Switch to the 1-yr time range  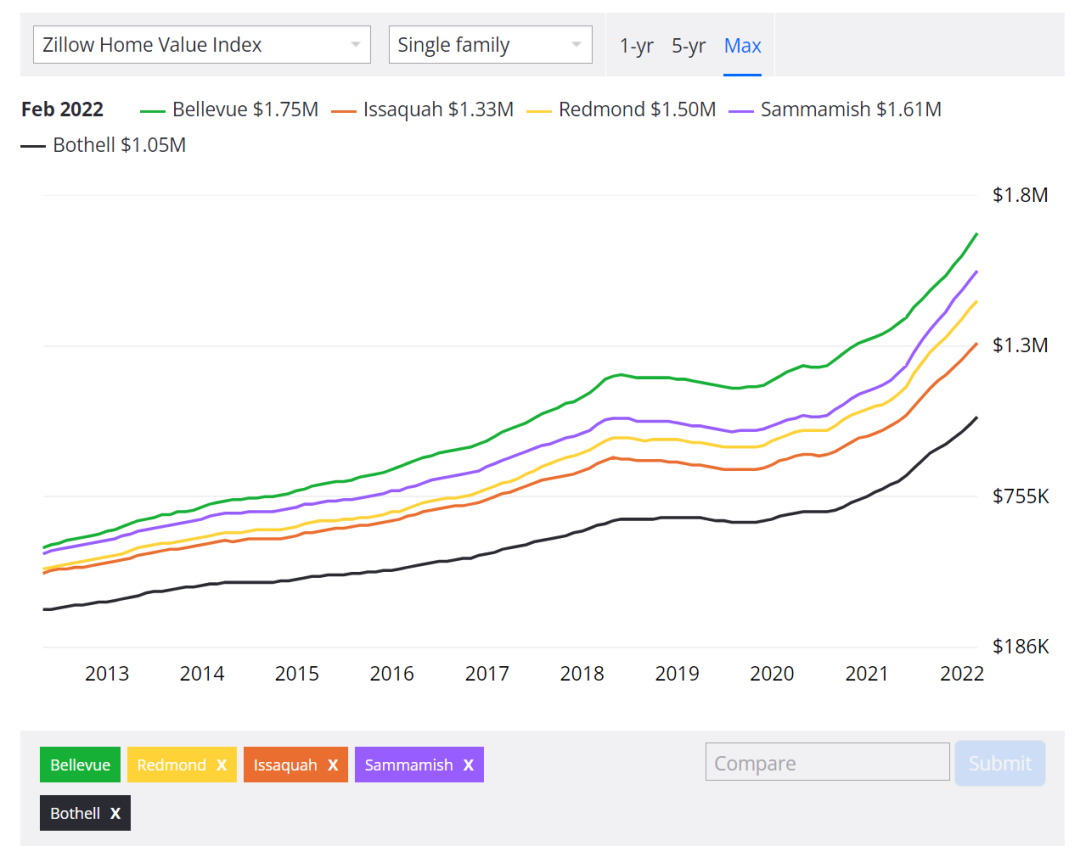pyautogui.click(x=636, y=46)
